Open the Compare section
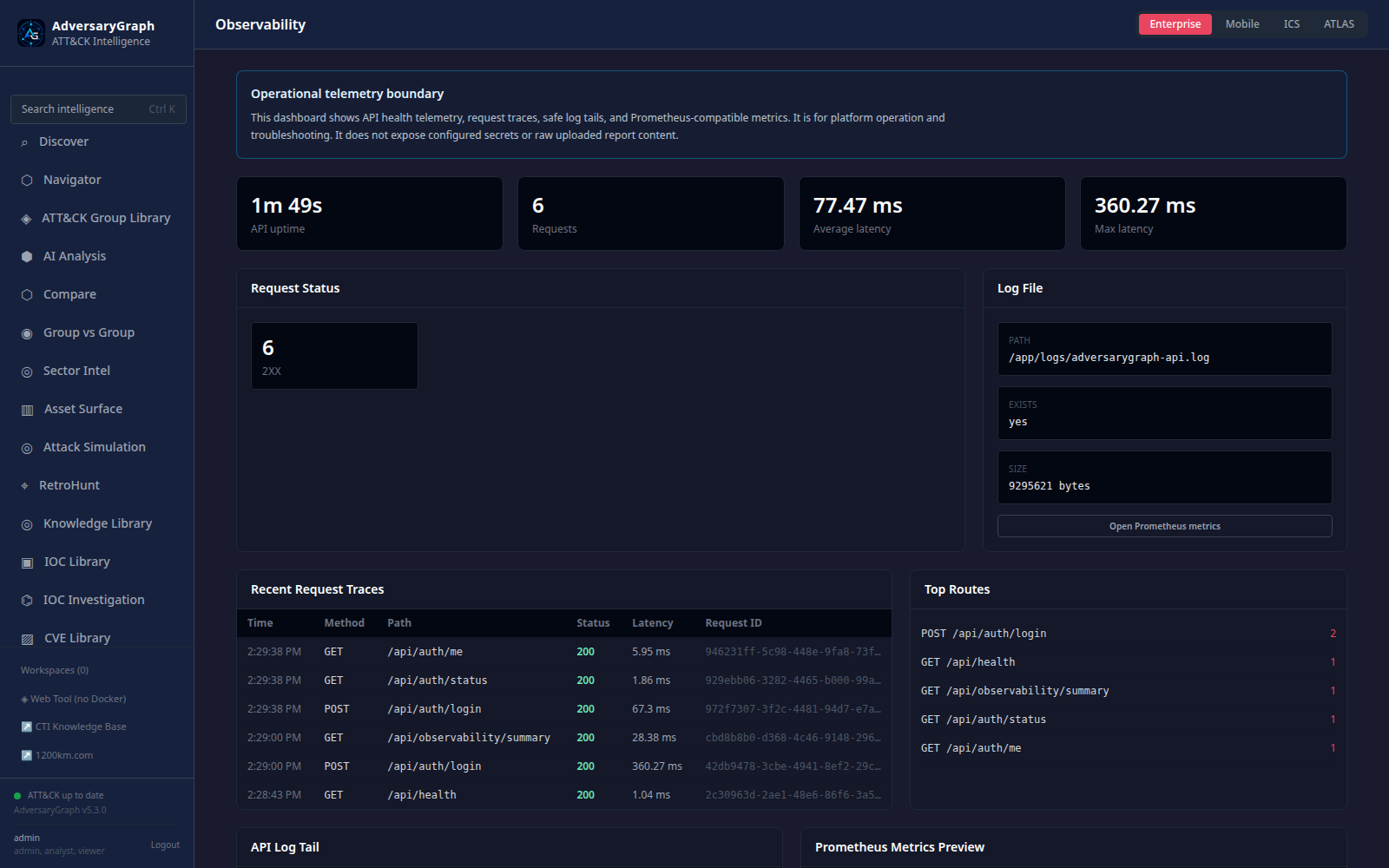Viewport: 1389px width, 868px height. tap(98, 294)
